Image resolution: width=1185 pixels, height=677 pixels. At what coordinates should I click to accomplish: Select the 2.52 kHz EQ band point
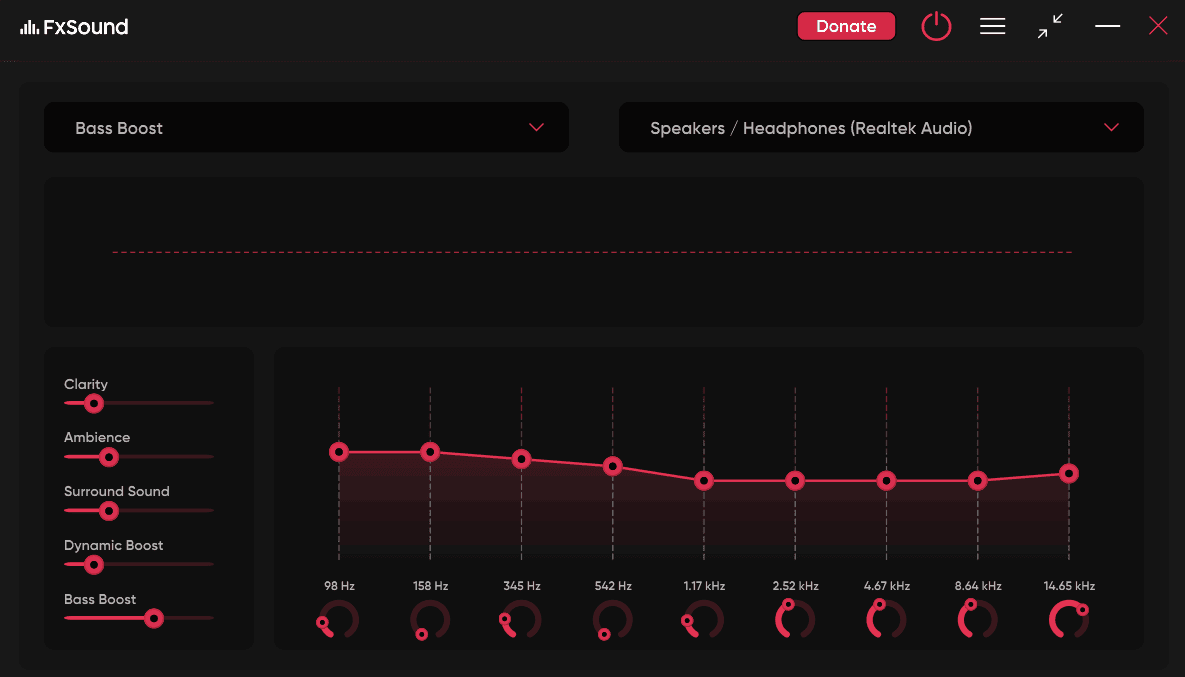pyautogui.click(x=795, y=481)
